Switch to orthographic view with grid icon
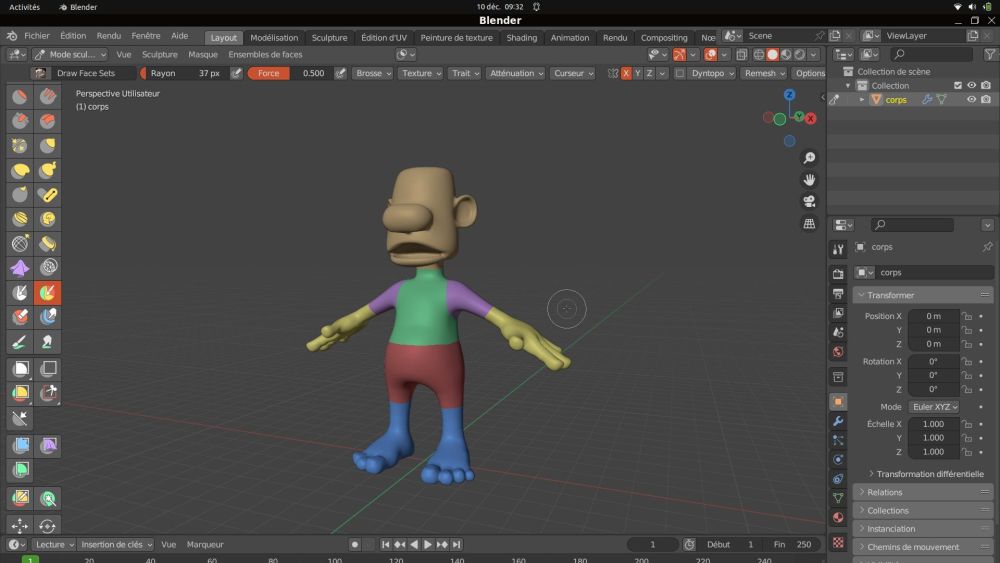Screen dimensions: 1000x563 [809, 224]
